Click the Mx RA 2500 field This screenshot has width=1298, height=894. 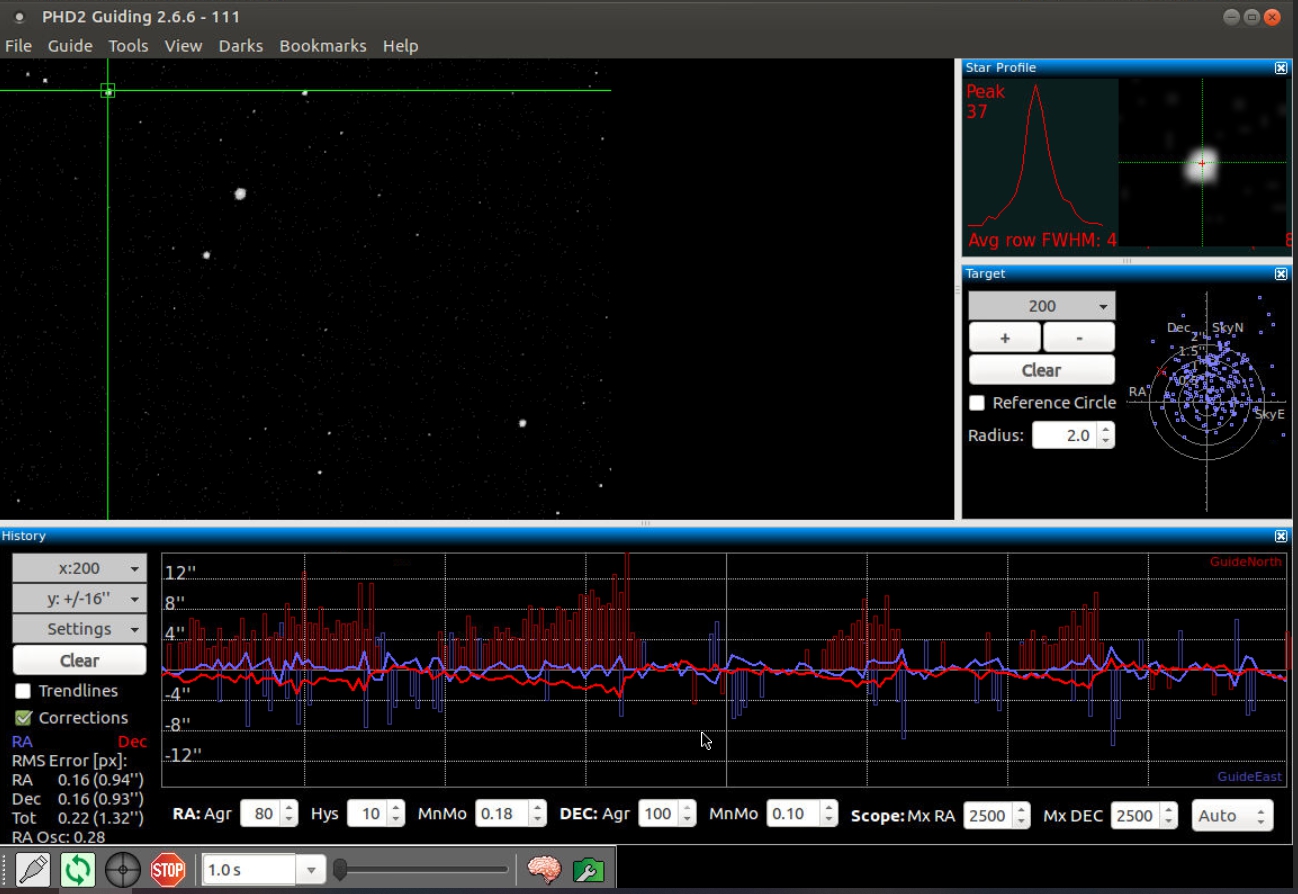click(x=988, y=816)
